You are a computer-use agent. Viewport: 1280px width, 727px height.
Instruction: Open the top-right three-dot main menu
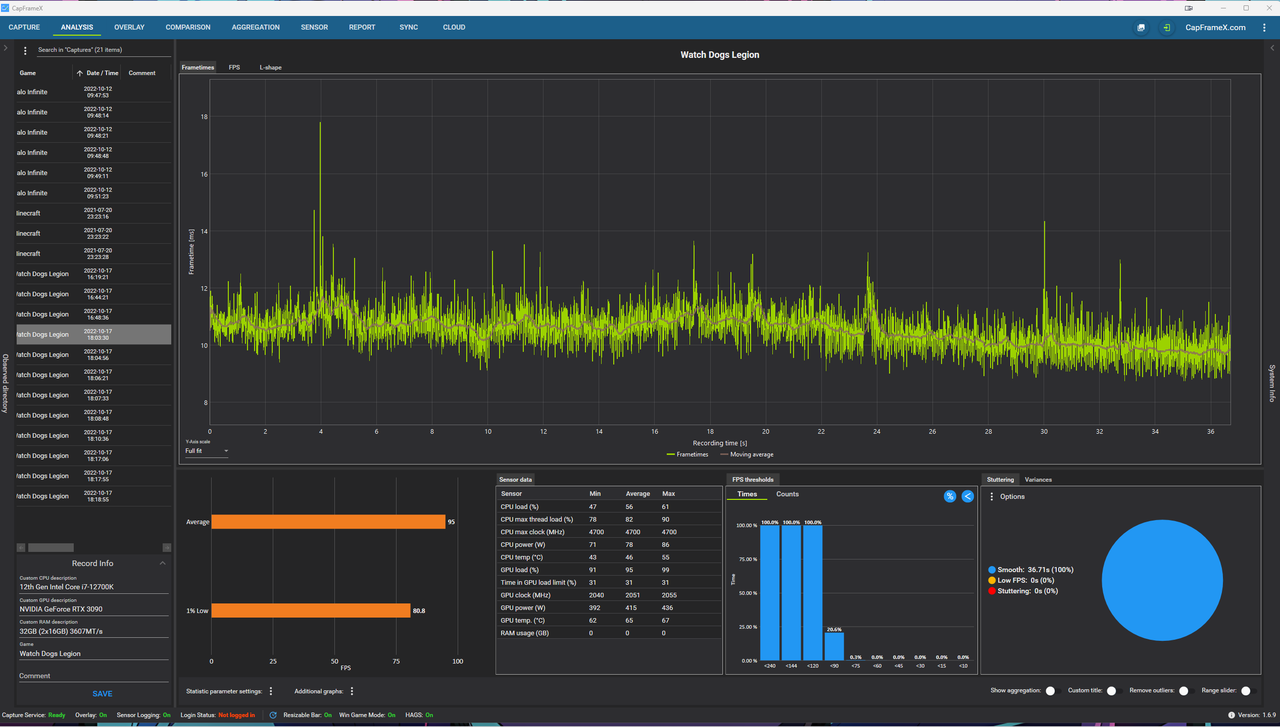click(x=1265, y=28)
